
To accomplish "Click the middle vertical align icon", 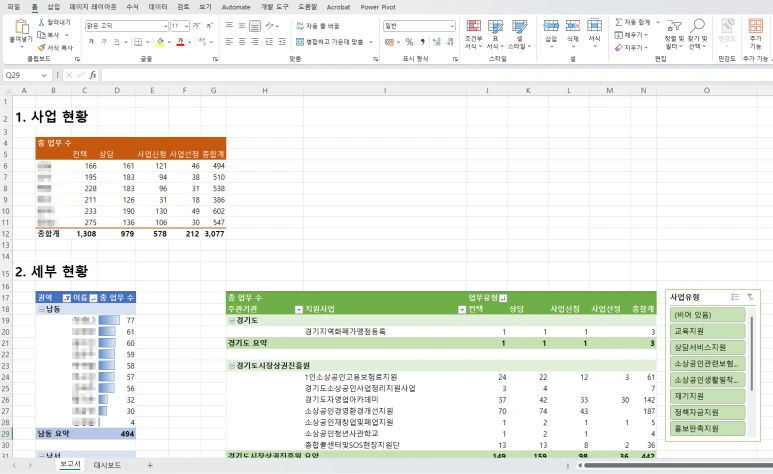I will click(242, 26).
